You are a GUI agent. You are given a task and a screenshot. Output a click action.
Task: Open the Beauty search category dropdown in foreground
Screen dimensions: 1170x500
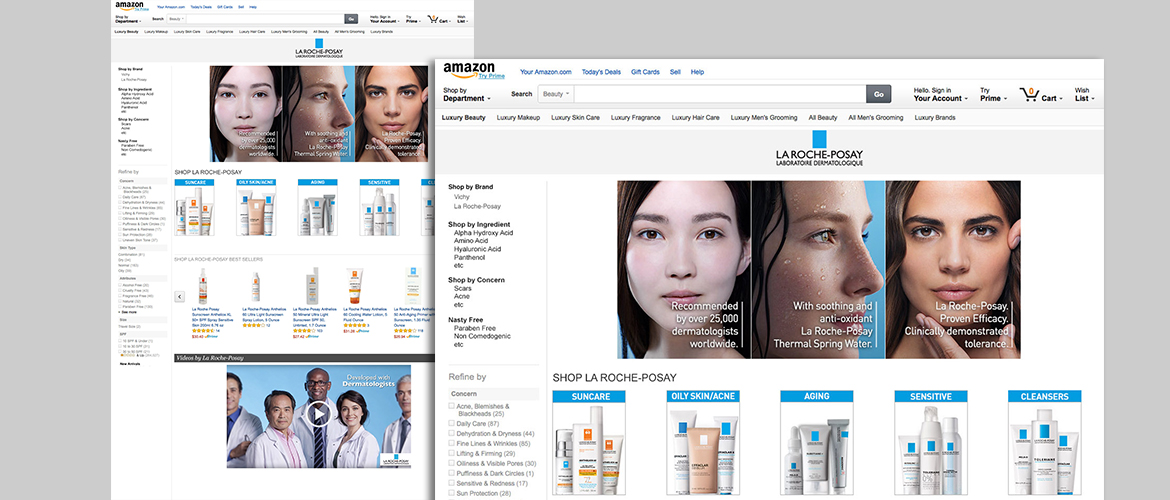click(x=556, y=94)
